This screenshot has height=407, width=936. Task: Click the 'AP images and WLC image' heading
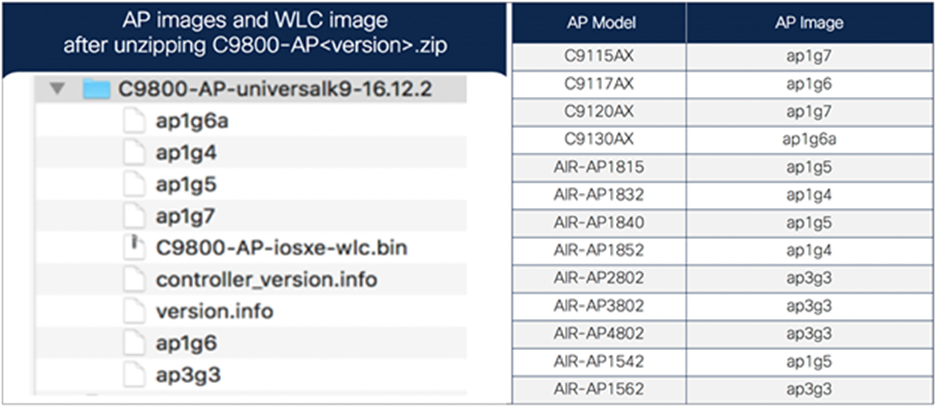pos(255,20)
